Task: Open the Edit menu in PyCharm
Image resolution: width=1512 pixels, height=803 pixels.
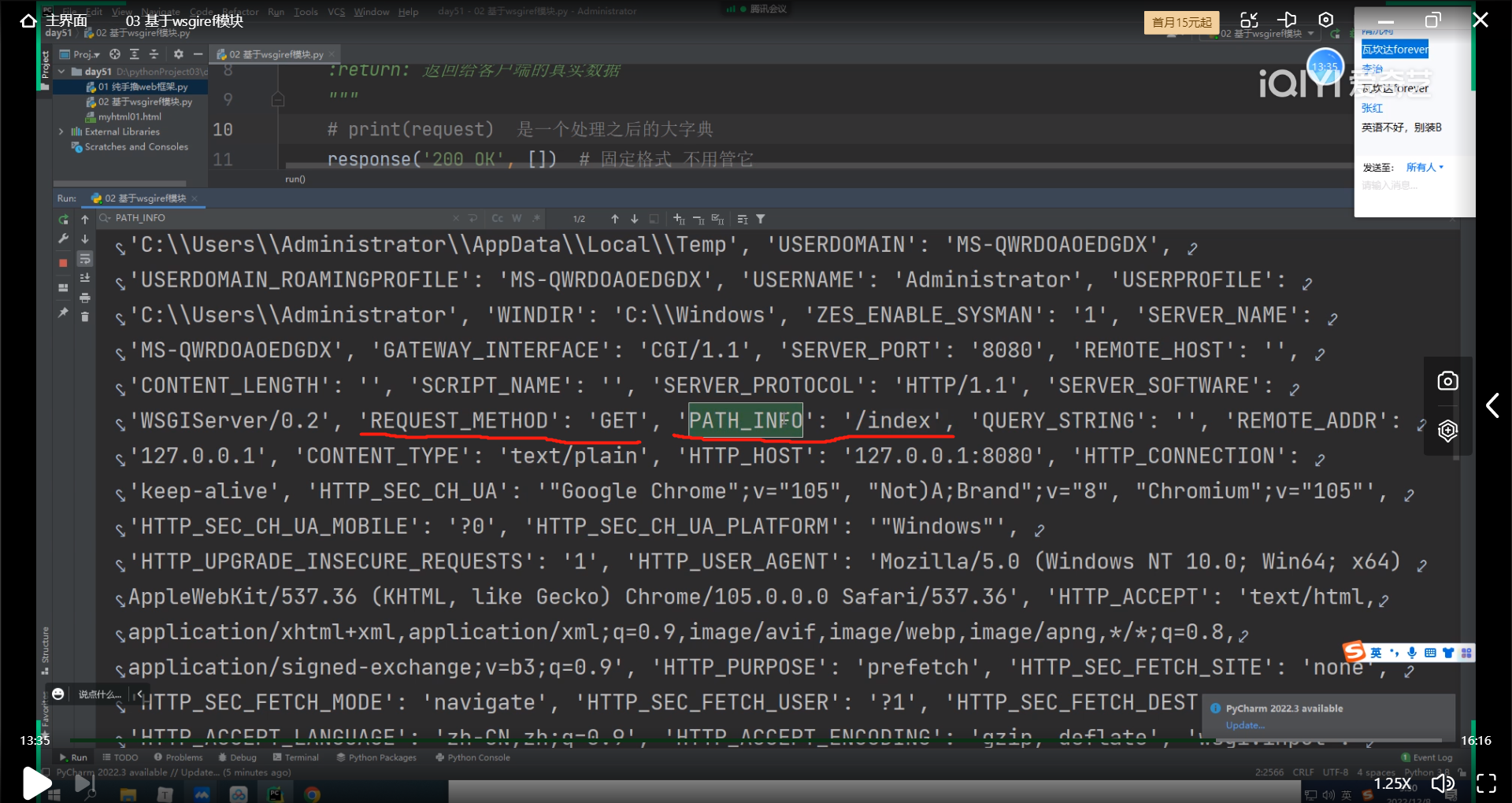Action: click(x=94, y=12)
